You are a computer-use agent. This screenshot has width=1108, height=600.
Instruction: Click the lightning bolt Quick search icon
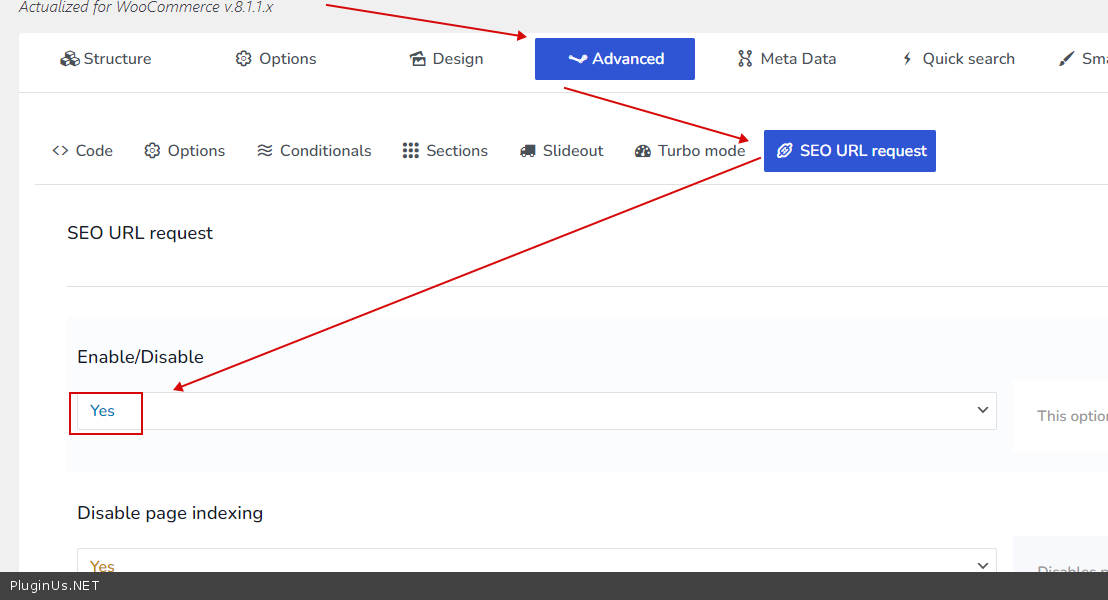tap(907, 59)
